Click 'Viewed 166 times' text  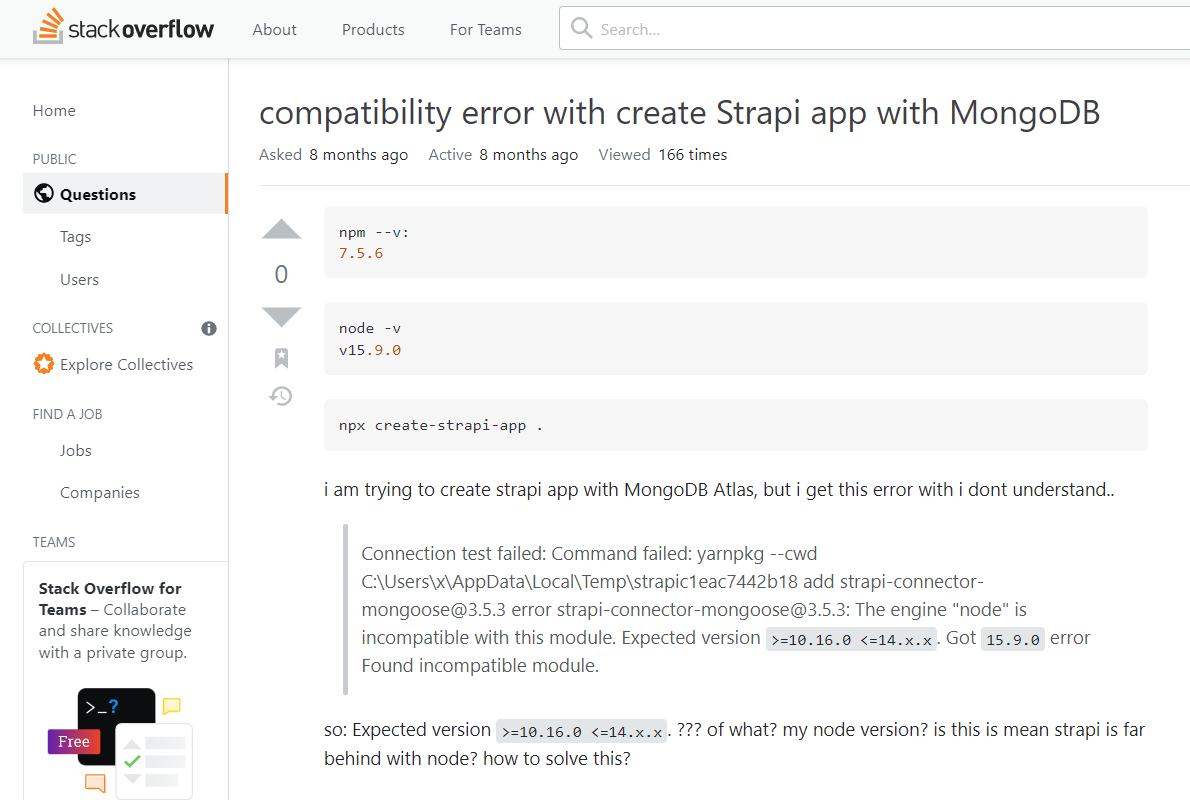tap(663, 155)
